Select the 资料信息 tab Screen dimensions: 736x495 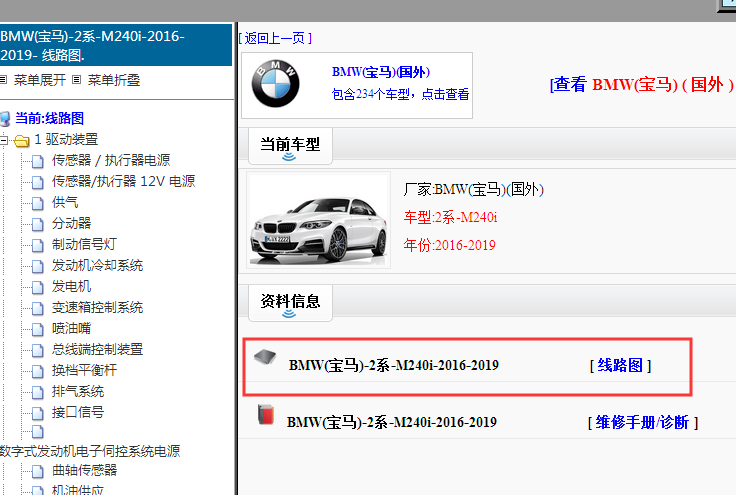point(290,303)
